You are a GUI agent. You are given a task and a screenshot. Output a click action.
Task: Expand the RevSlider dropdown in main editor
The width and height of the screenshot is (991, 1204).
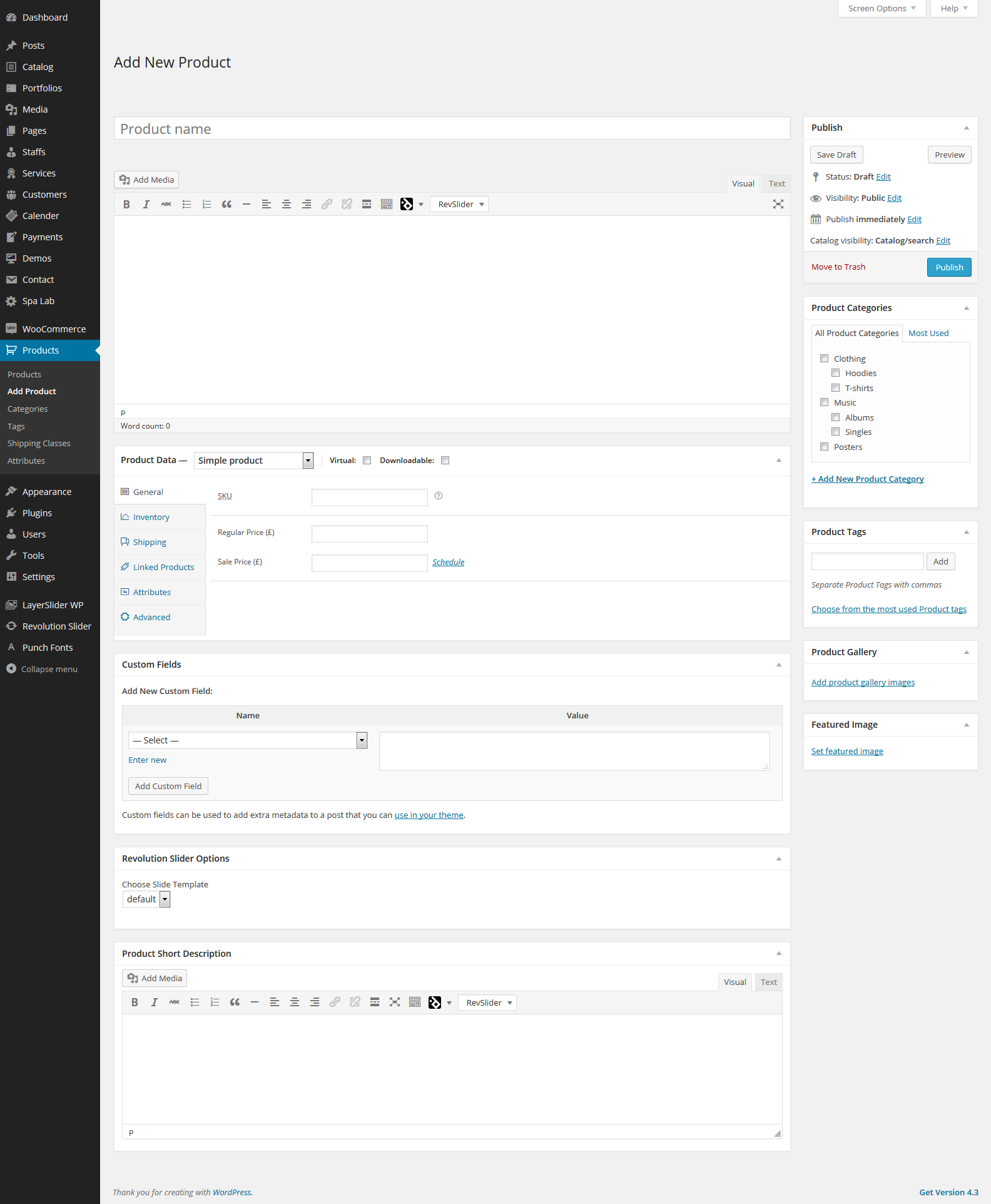tap(459, 205)
